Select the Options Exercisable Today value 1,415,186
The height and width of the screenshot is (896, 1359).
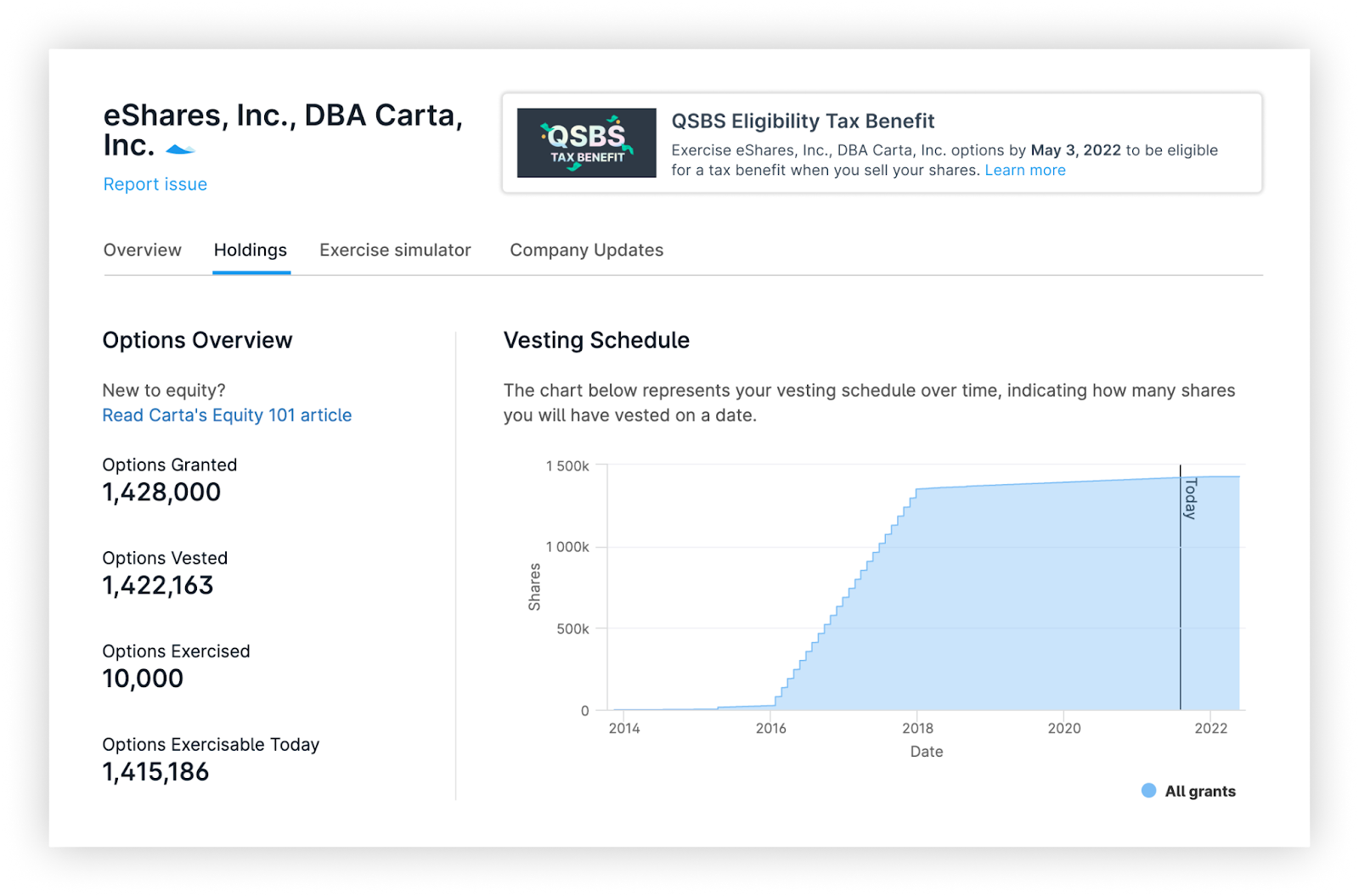click(x=155, y=772)
